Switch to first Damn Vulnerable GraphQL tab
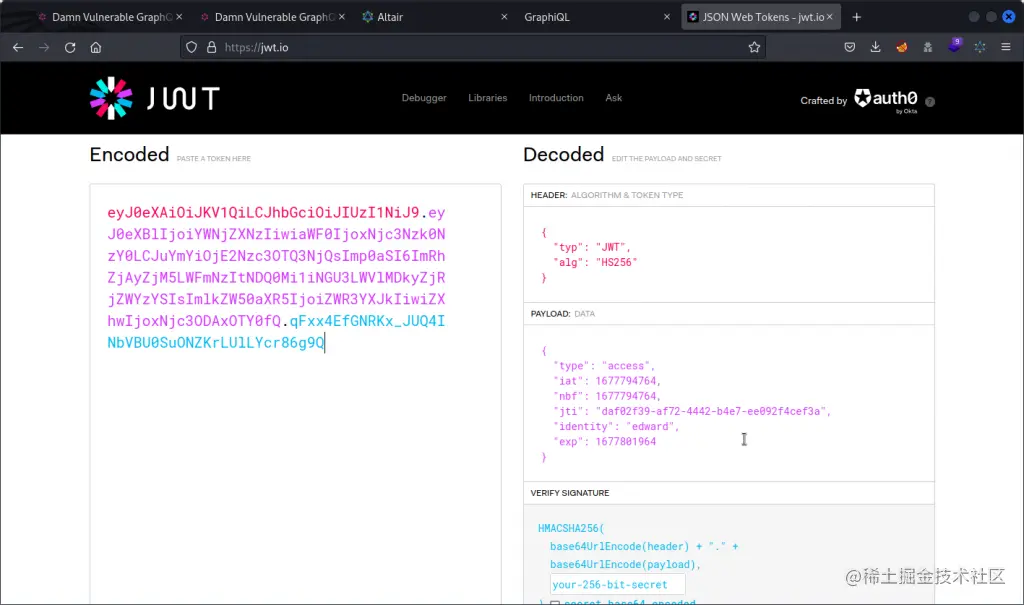This screenshot has height=605, width=1024. coord(110,17)
